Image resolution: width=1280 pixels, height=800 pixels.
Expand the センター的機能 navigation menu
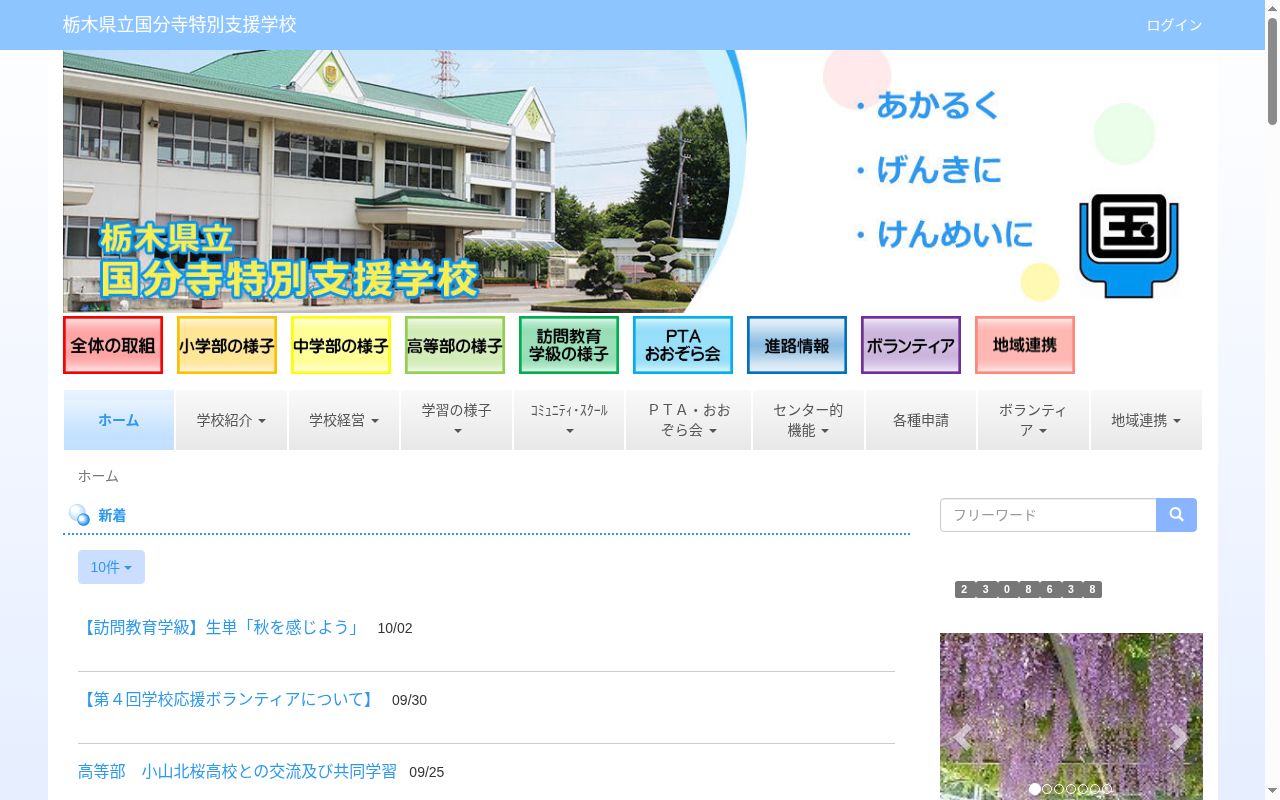[808, 420]
